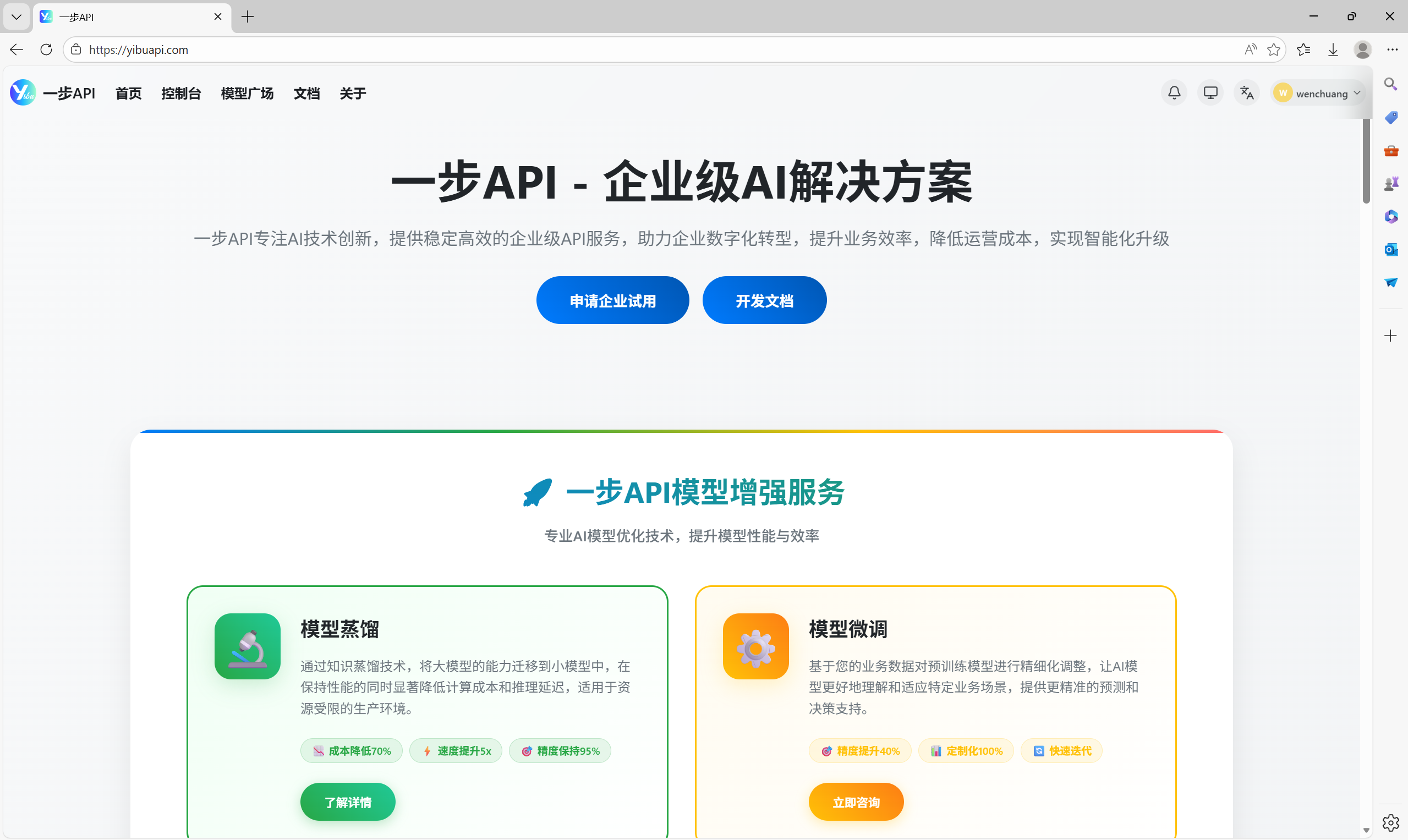
Task: Open Shopping tag icon in the Edge sidebar
Action: 1391,117
